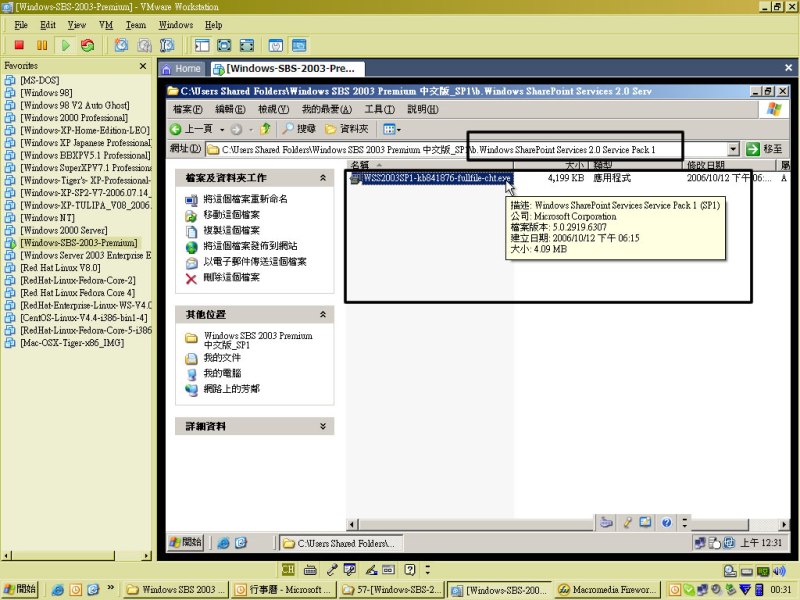Sort the file list by 名稱 column header

pos(430,165)
